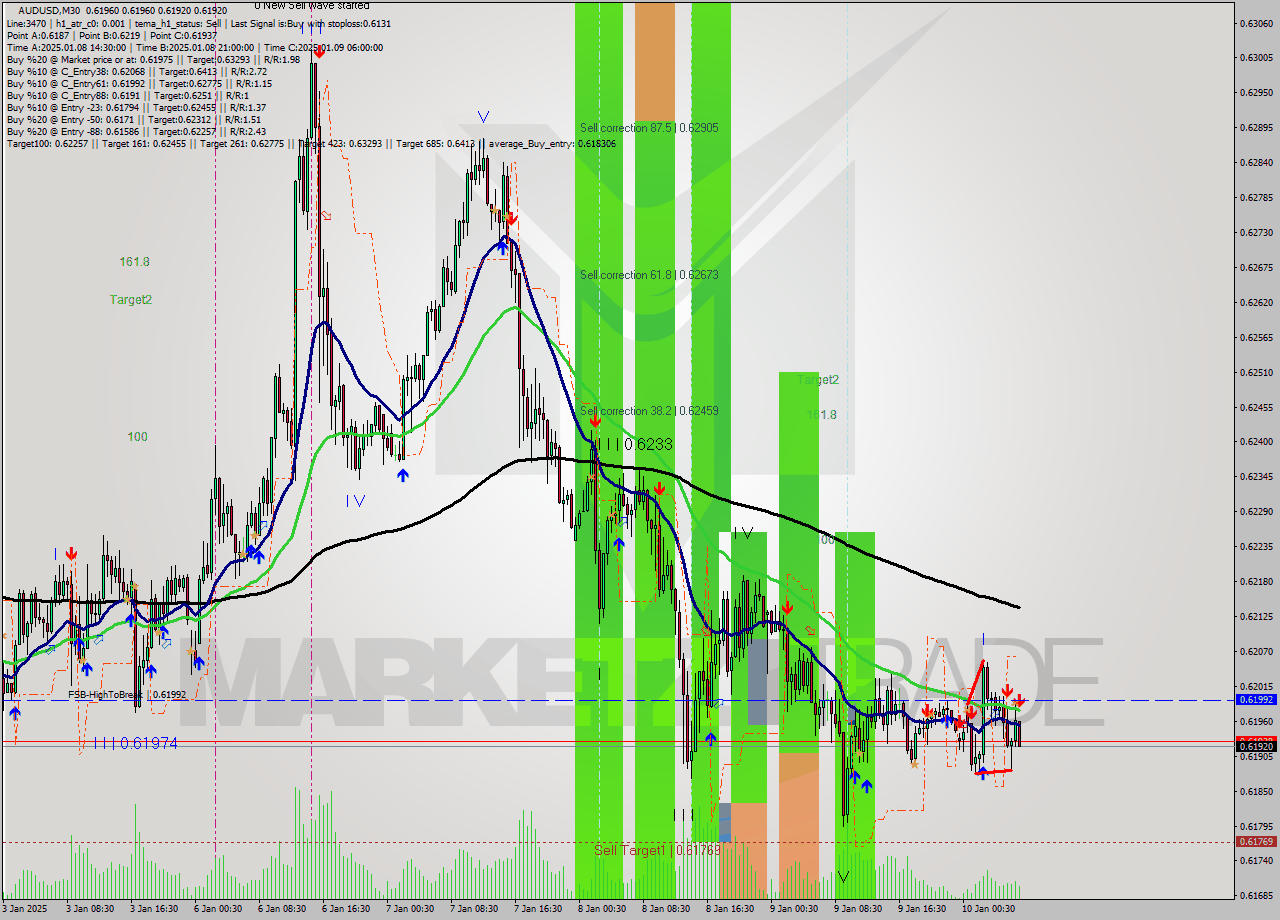Select the 'I I I 0.61974' level label

[x=135, y=743]
